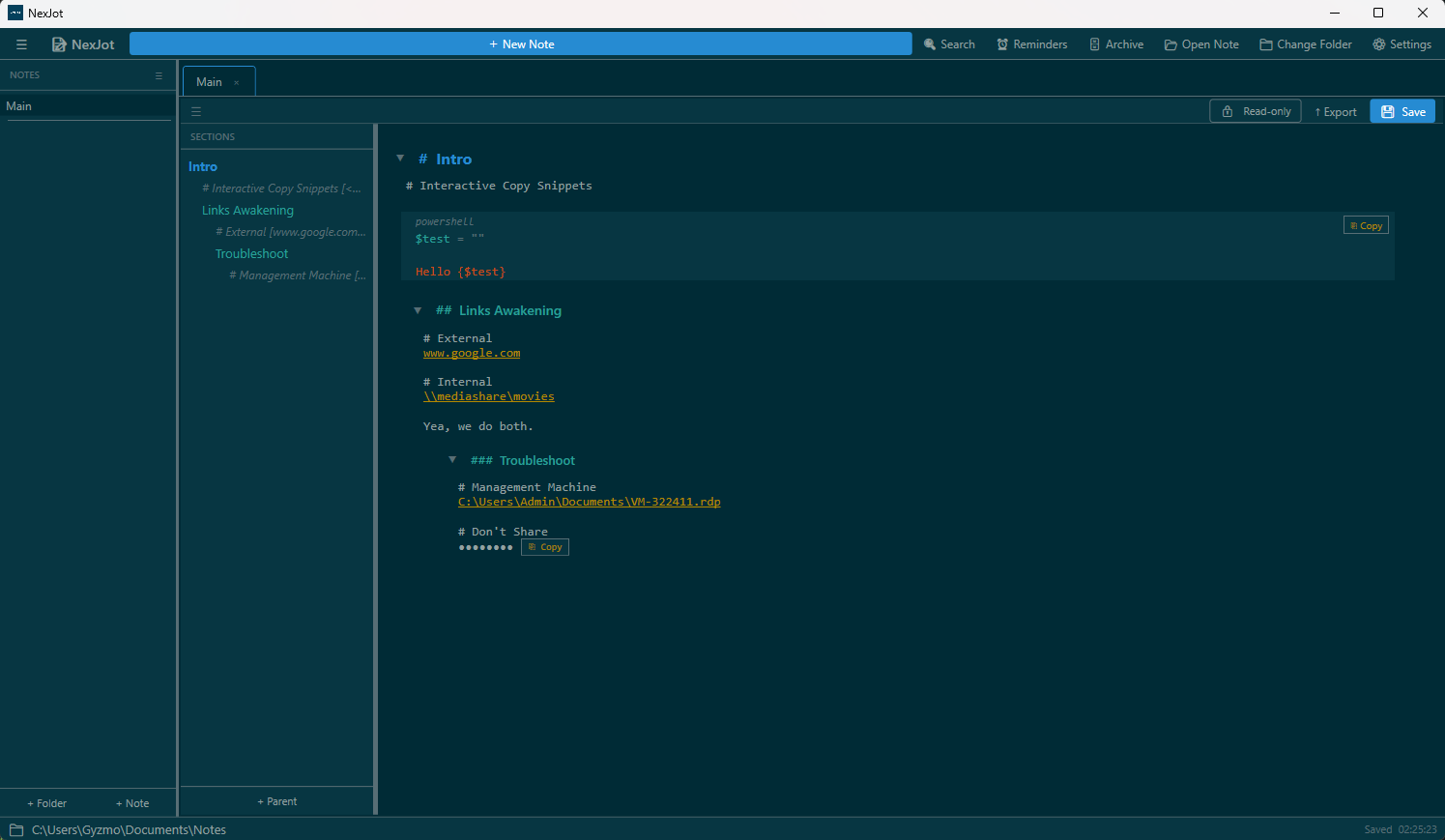Click the Troubleshoot heading text
Image resolution: width=1445 pixels, height=840 pixels.
coord(537,461)
